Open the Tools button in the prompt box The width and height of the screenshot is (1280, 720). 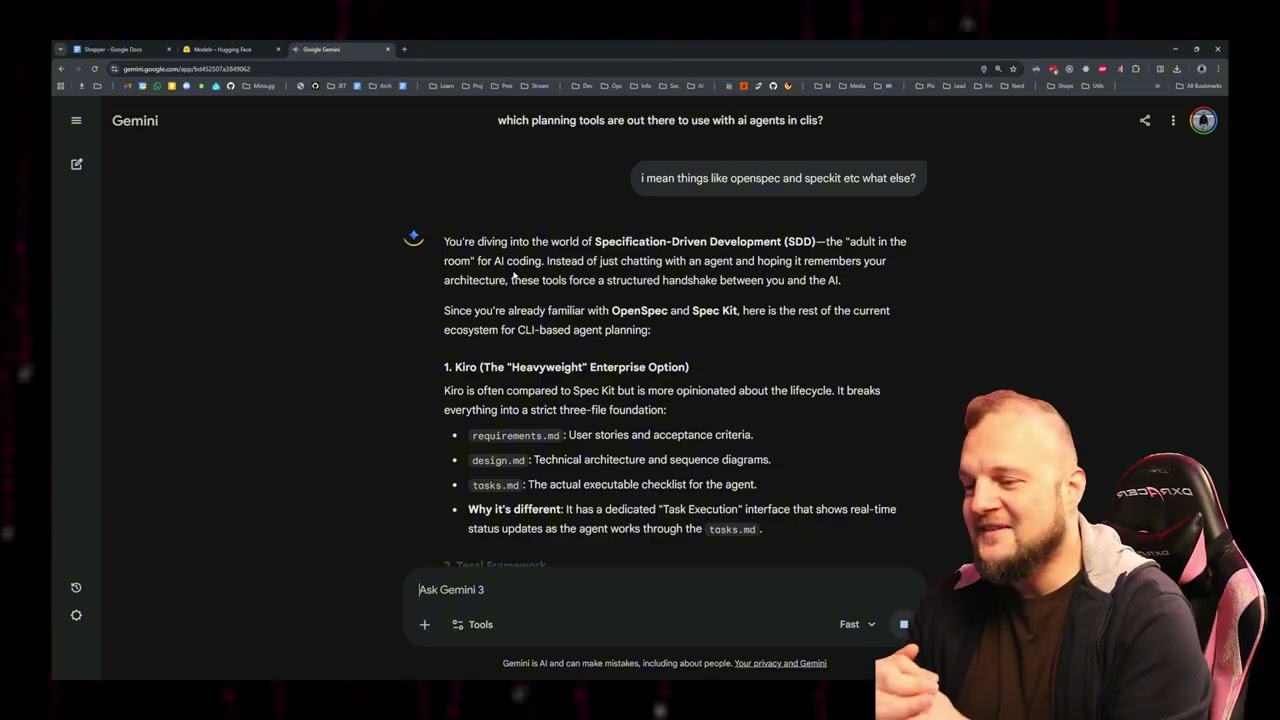pos(472,624)
